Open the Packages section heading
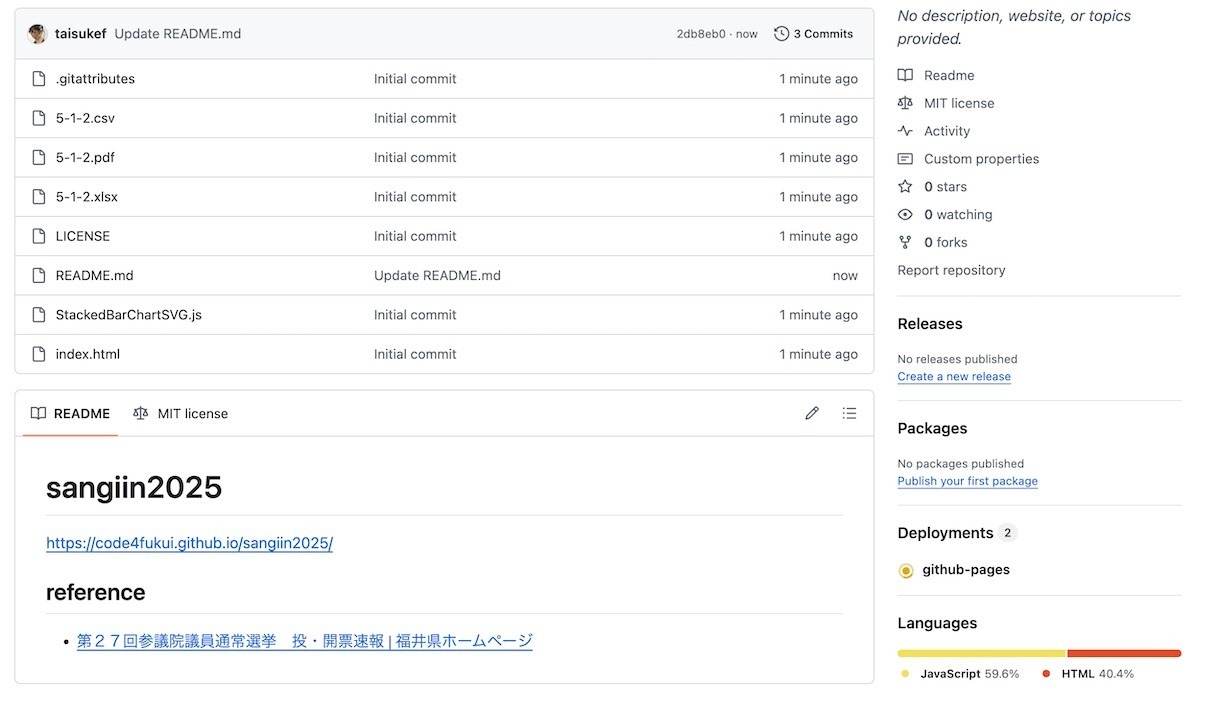This screenshot has height=710, width=1220. click(932, 429)
